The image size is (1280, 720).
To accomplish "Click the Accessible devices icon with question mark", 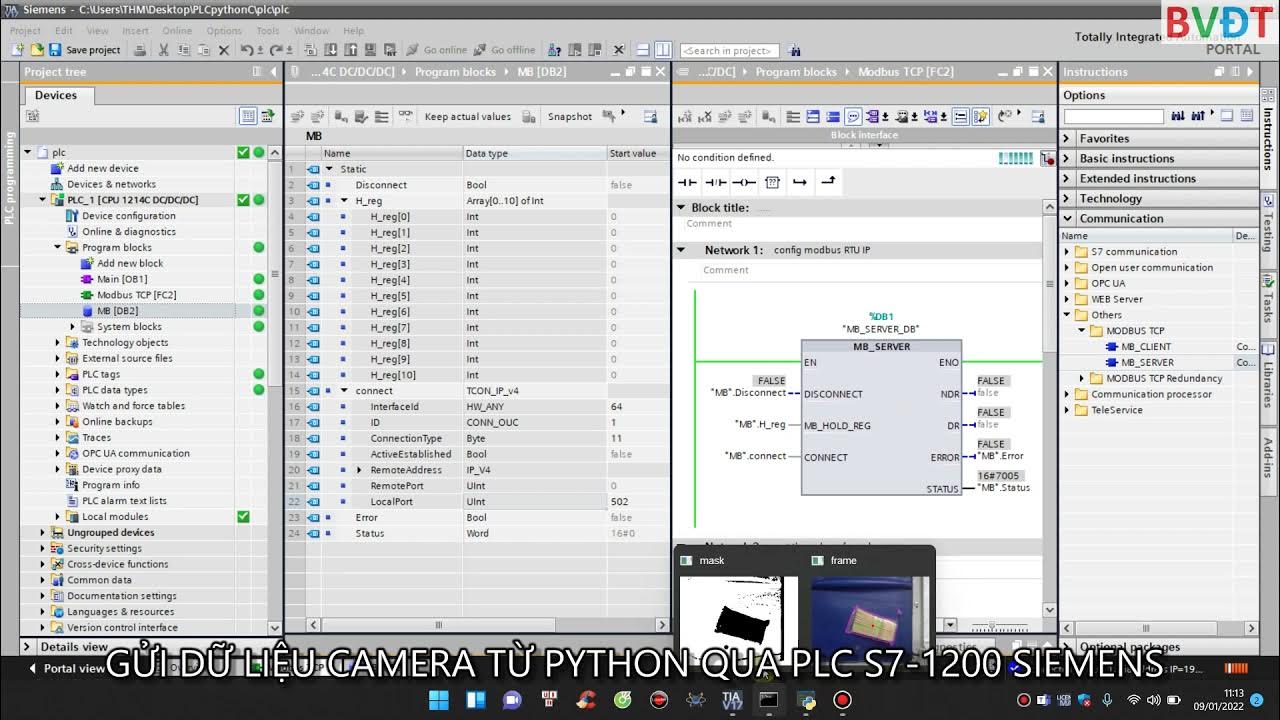I will [x=554, y=50].
